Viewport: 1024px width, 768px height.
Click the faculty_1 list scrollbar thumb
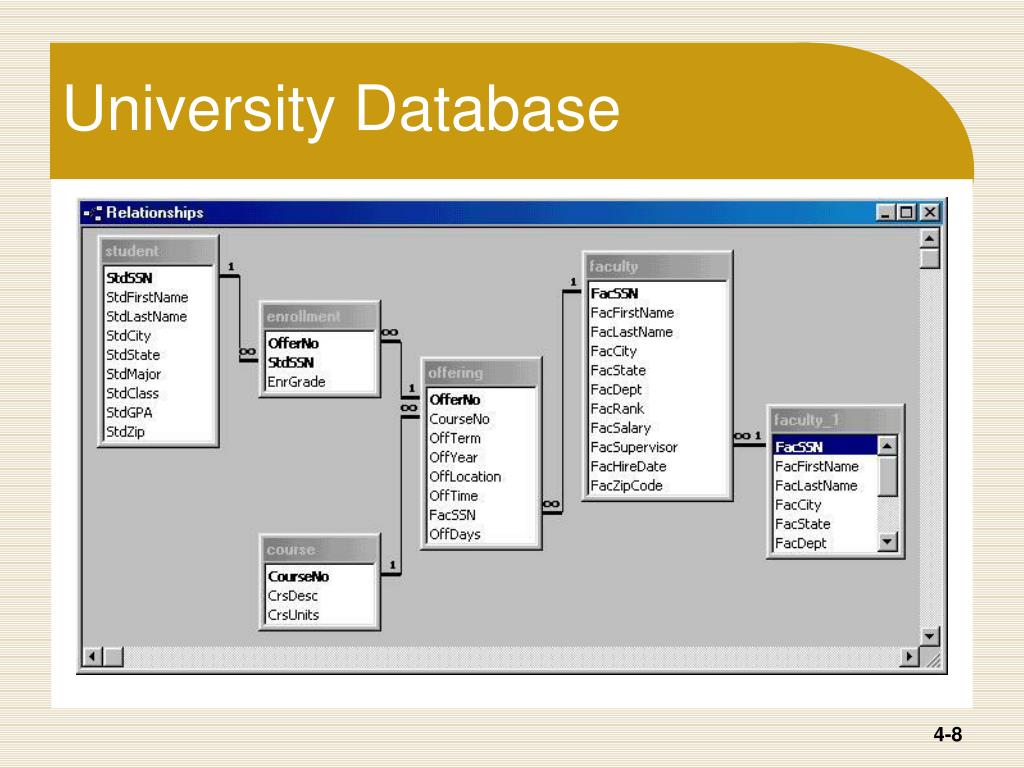[x=887, y=476]
